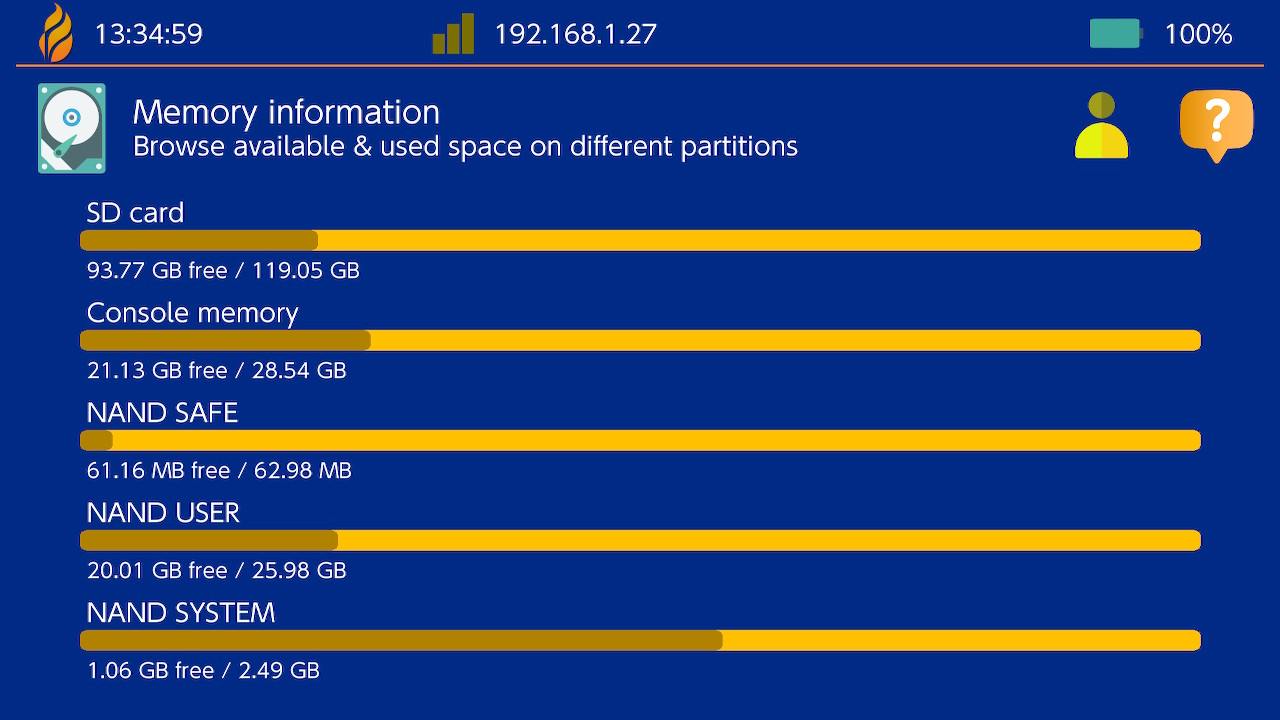The width and height of the screenshot is (1280, 720).
Task: Click the clock time 13:34:59
Action: 148,34
